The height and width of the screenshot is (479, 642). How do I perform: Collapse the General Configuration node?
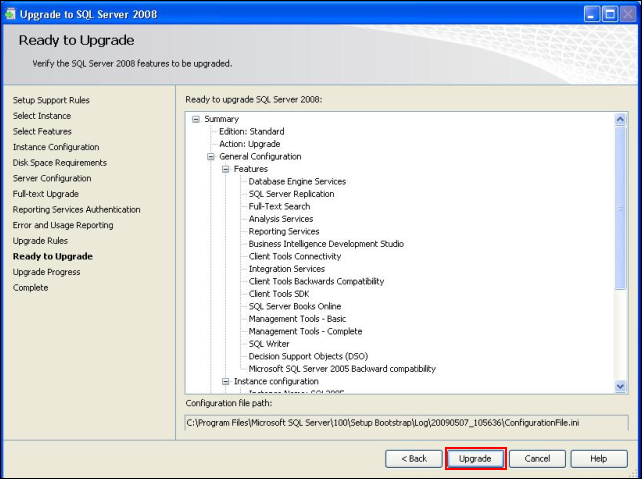[x=211, y=157]
